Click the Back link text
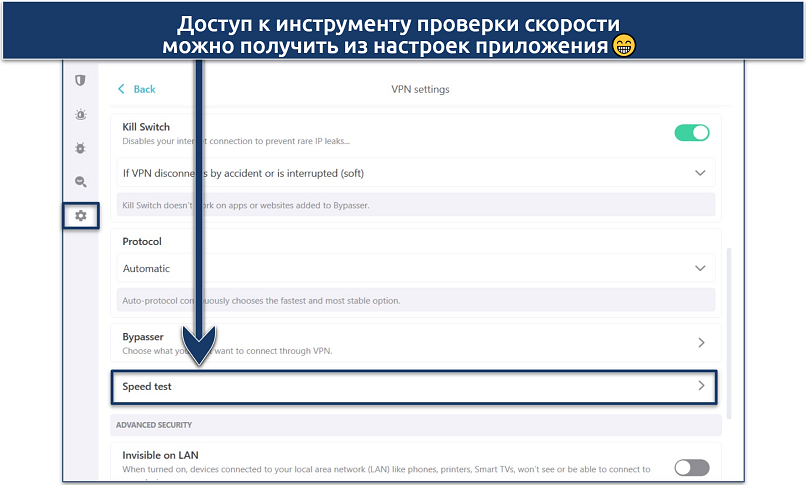 pyautogui.click(x=145, y=89)
